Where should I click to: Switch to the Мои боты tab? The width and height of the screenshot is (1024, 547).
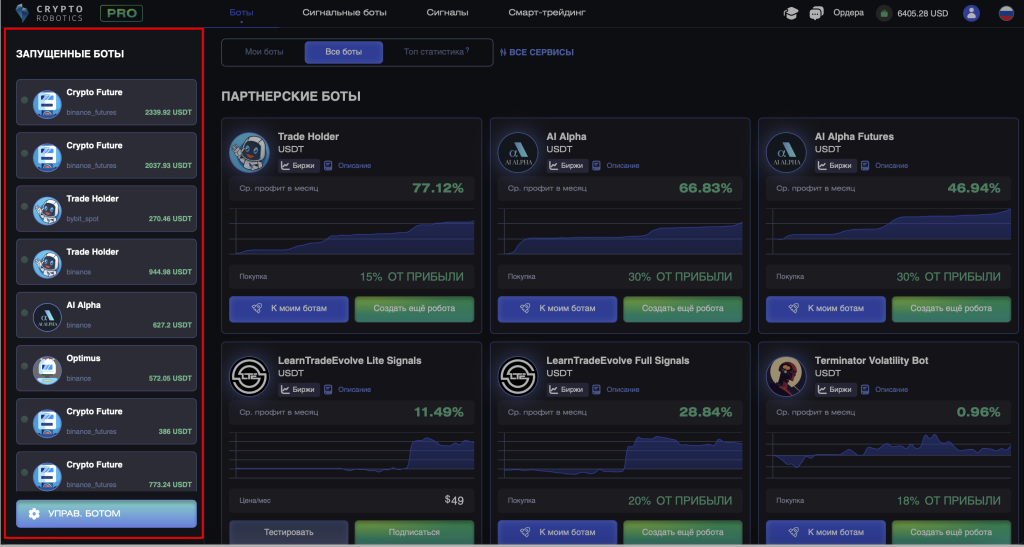264,52
